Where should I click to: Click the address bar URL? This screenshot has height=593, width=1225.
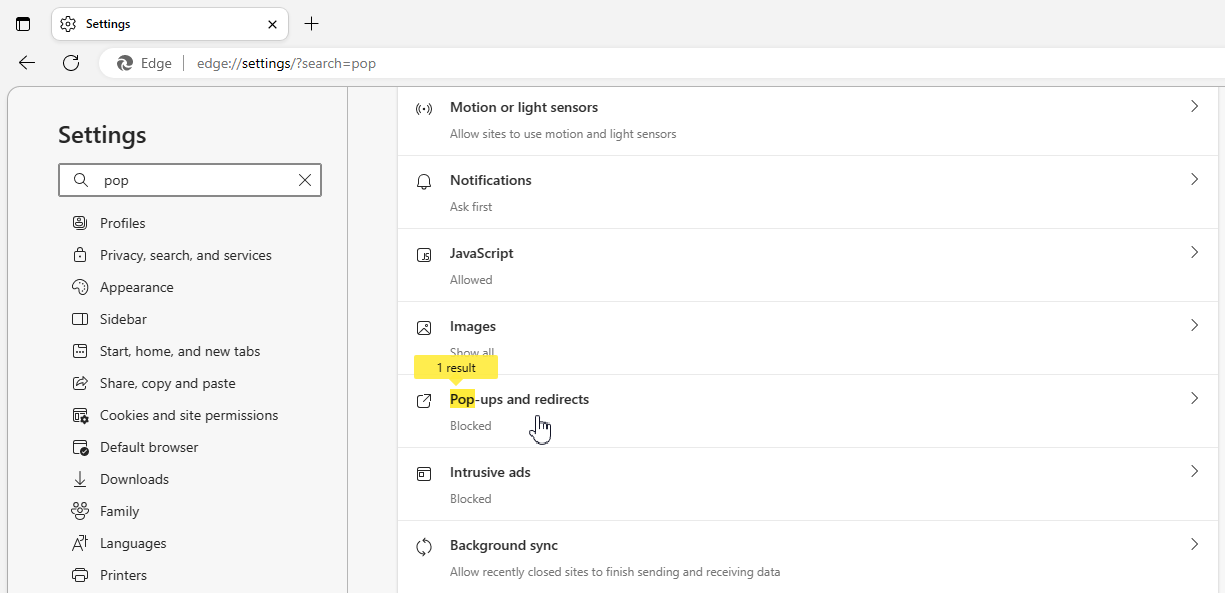pos(286,63)
